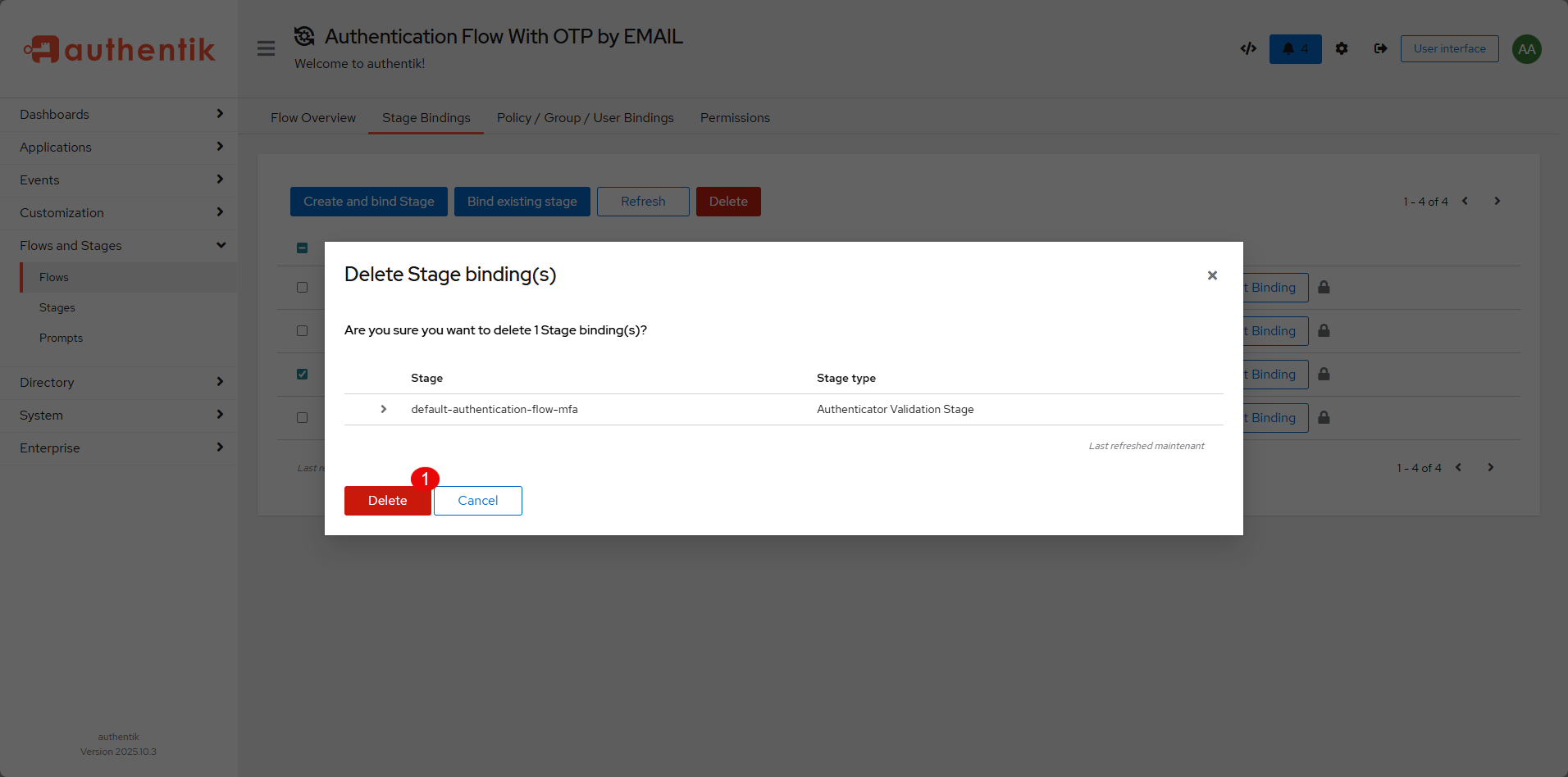Toggle the select-all header checkbox
The image size is (1568, 777).
(x=303, y=248)
